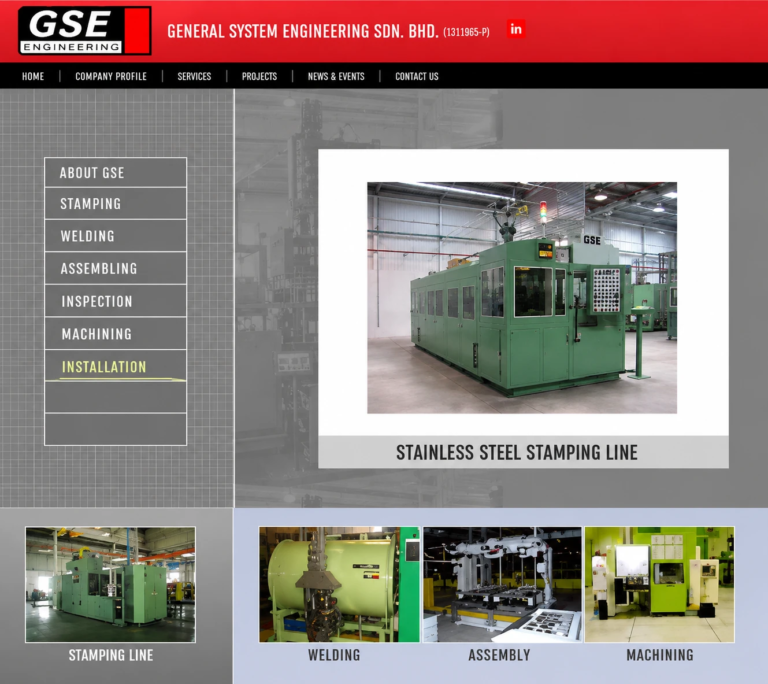Click the large stainless steel stamping machine photo
This screenshot has width=768, height=684.
(x=522, y=298)
